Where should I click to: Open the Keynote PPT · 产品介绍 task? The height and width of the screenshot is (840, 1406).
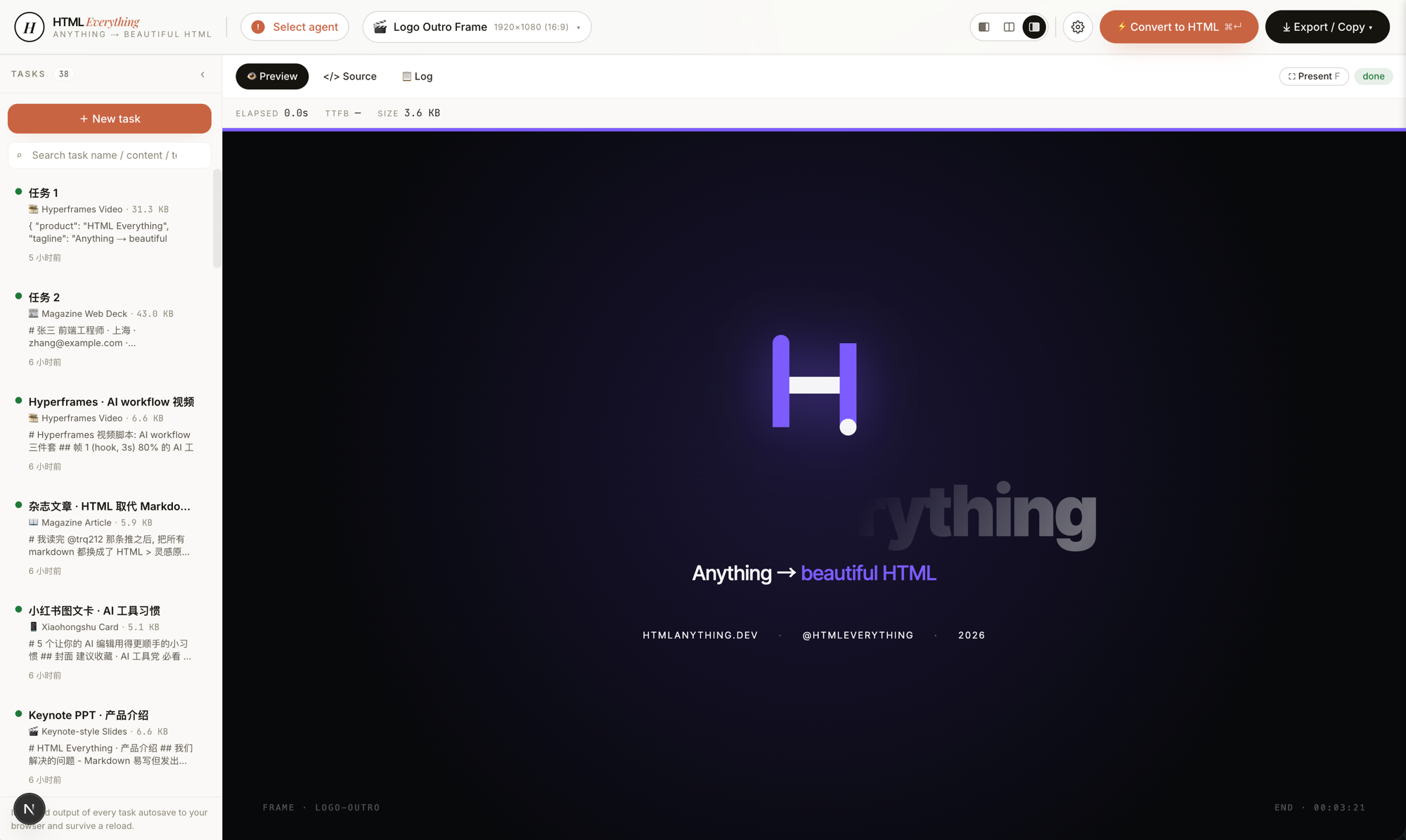(x=110, y=747)
